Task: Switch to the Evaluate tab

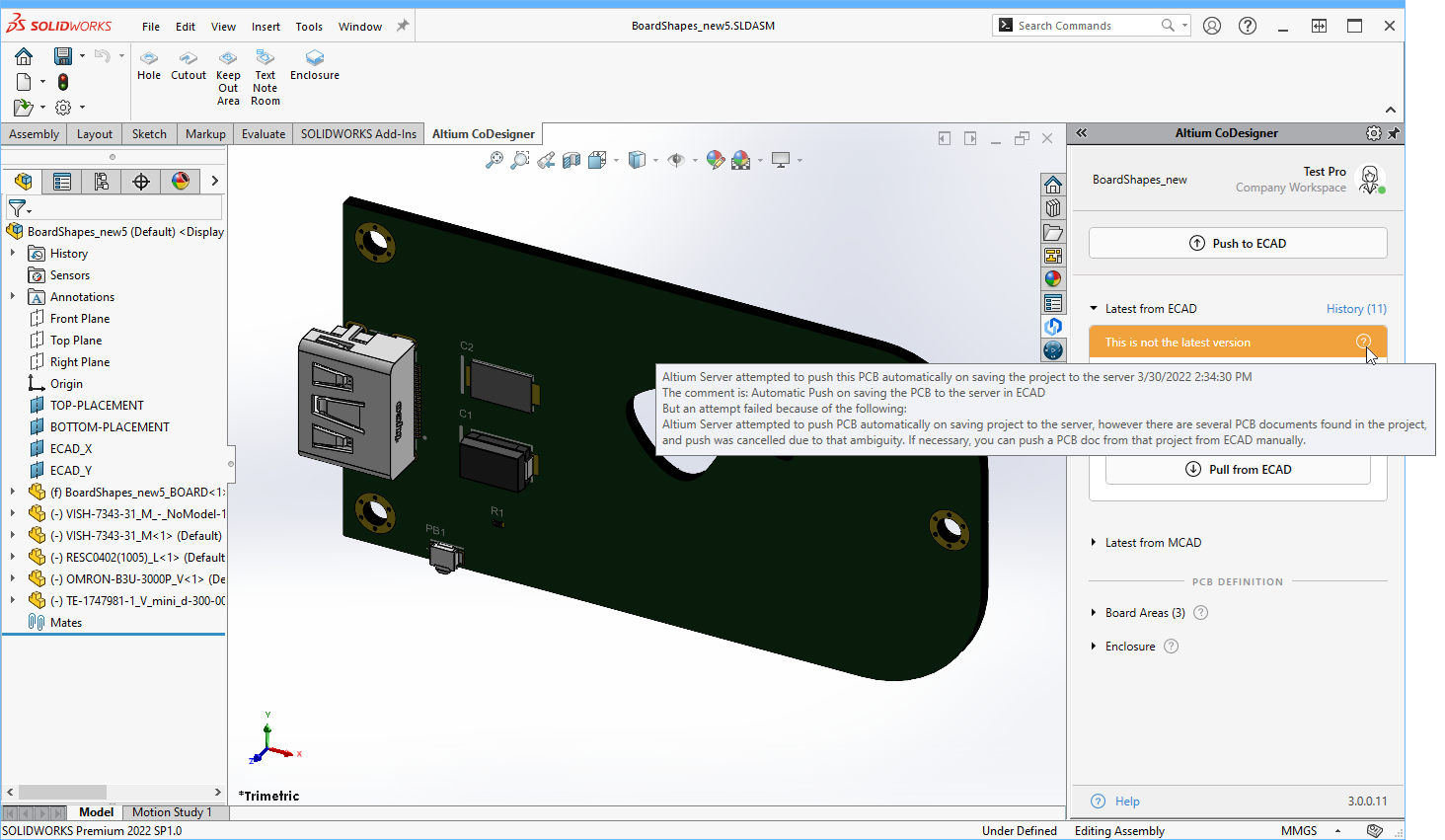Action: pos(264,134)
